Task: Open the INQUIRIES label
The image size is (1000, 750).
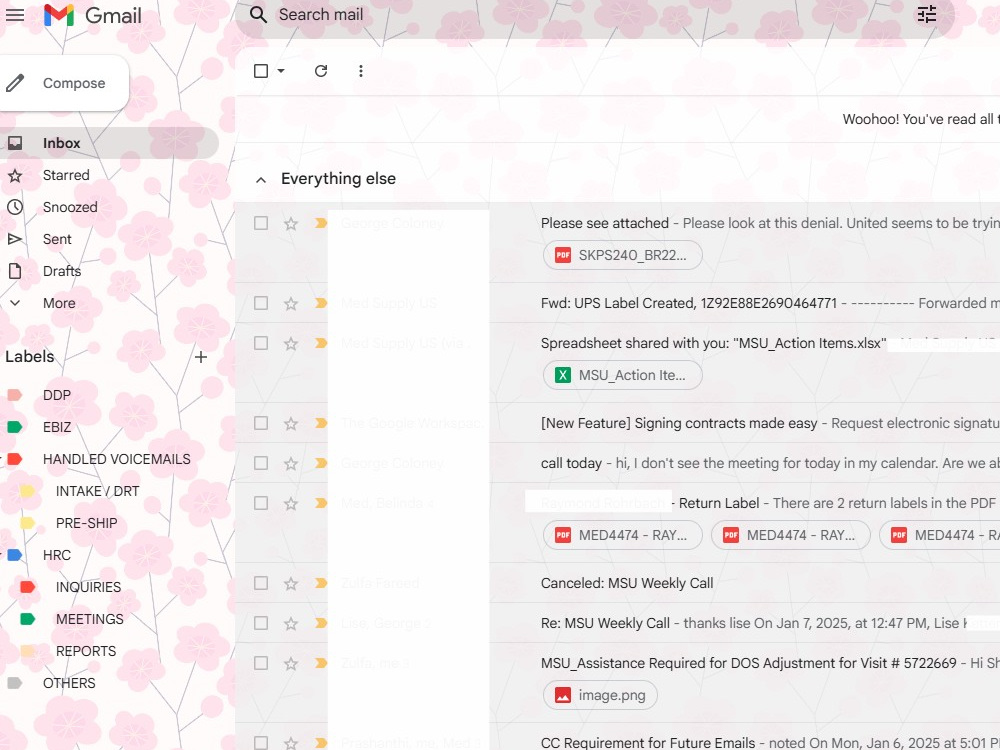Action: pos(88,587)
